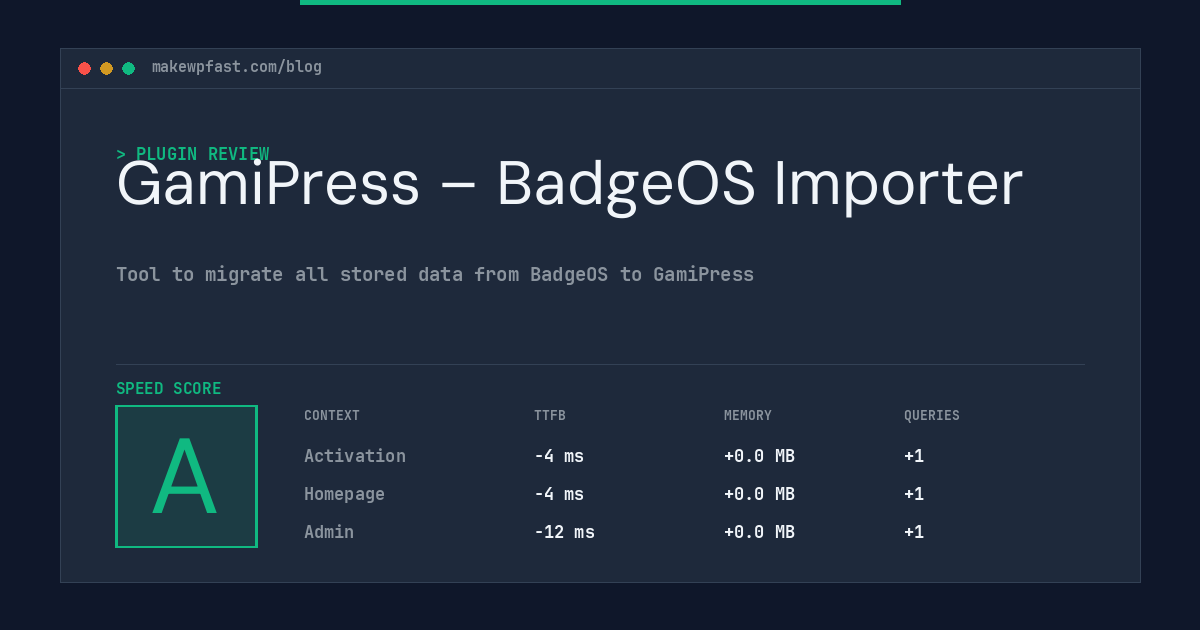Click Homepage queries value +1
This screenshot has width=1200, height=630.
tap(914, 494)
